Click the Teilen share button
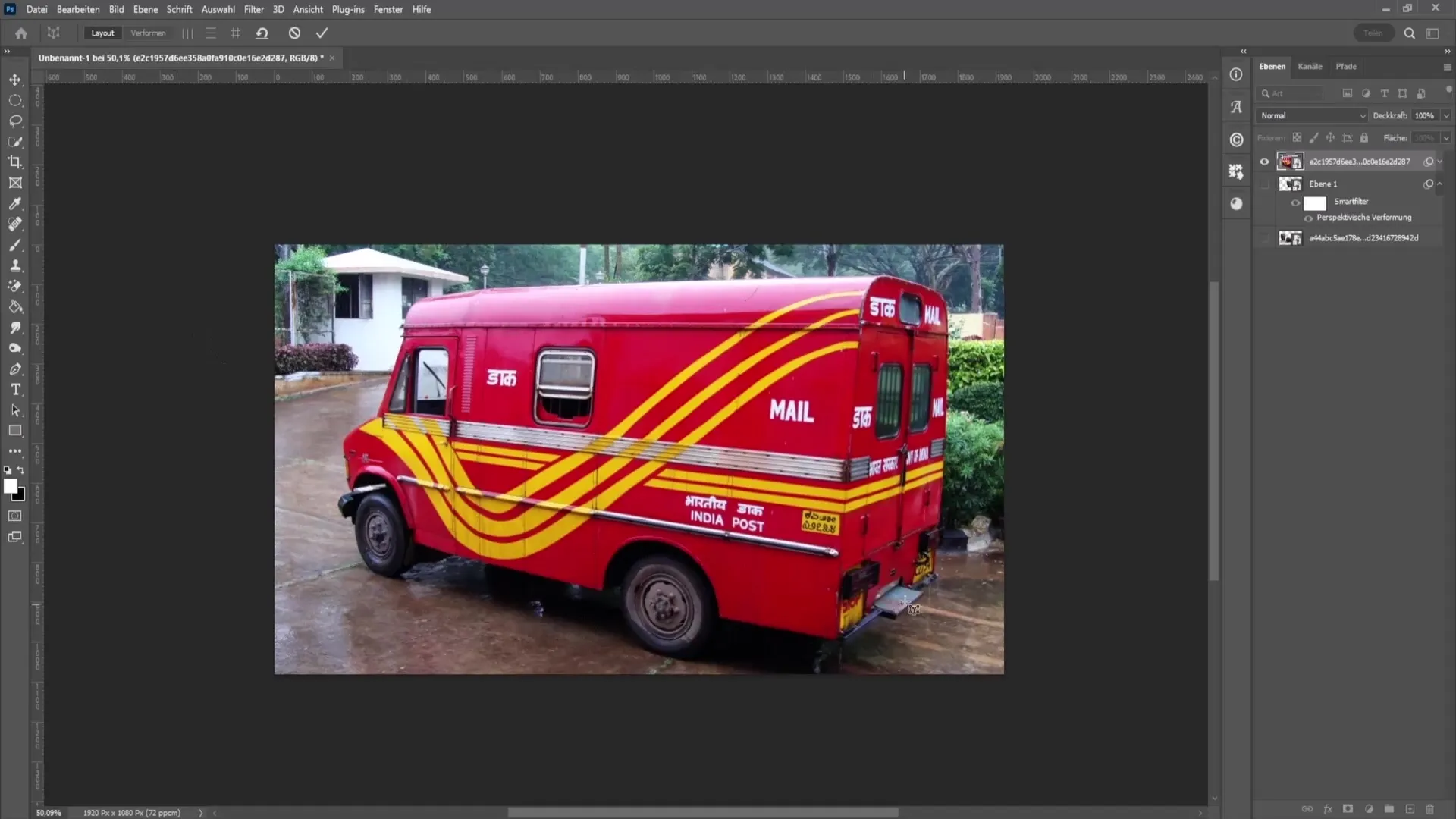The height and width of the screenshot is (819, 1456). [1373, 33]
